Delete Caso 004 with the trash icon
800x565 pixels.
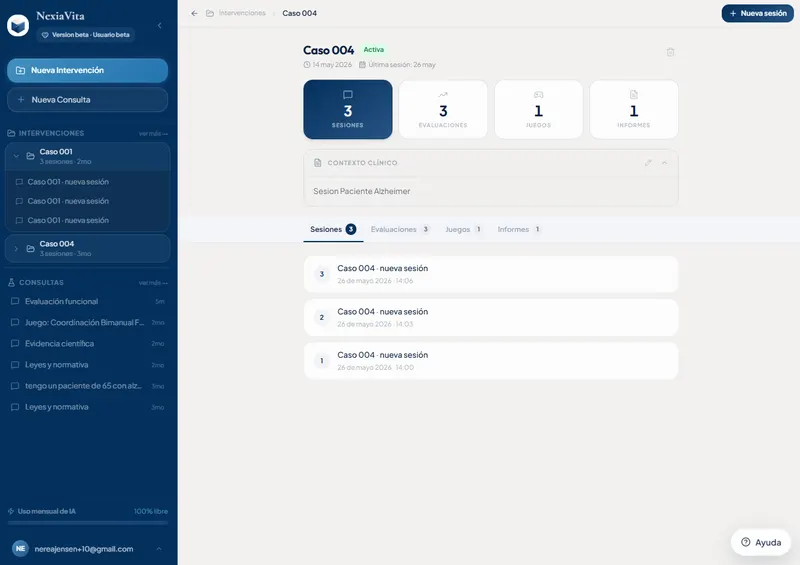pyautogui.click(x=670, y=52)
